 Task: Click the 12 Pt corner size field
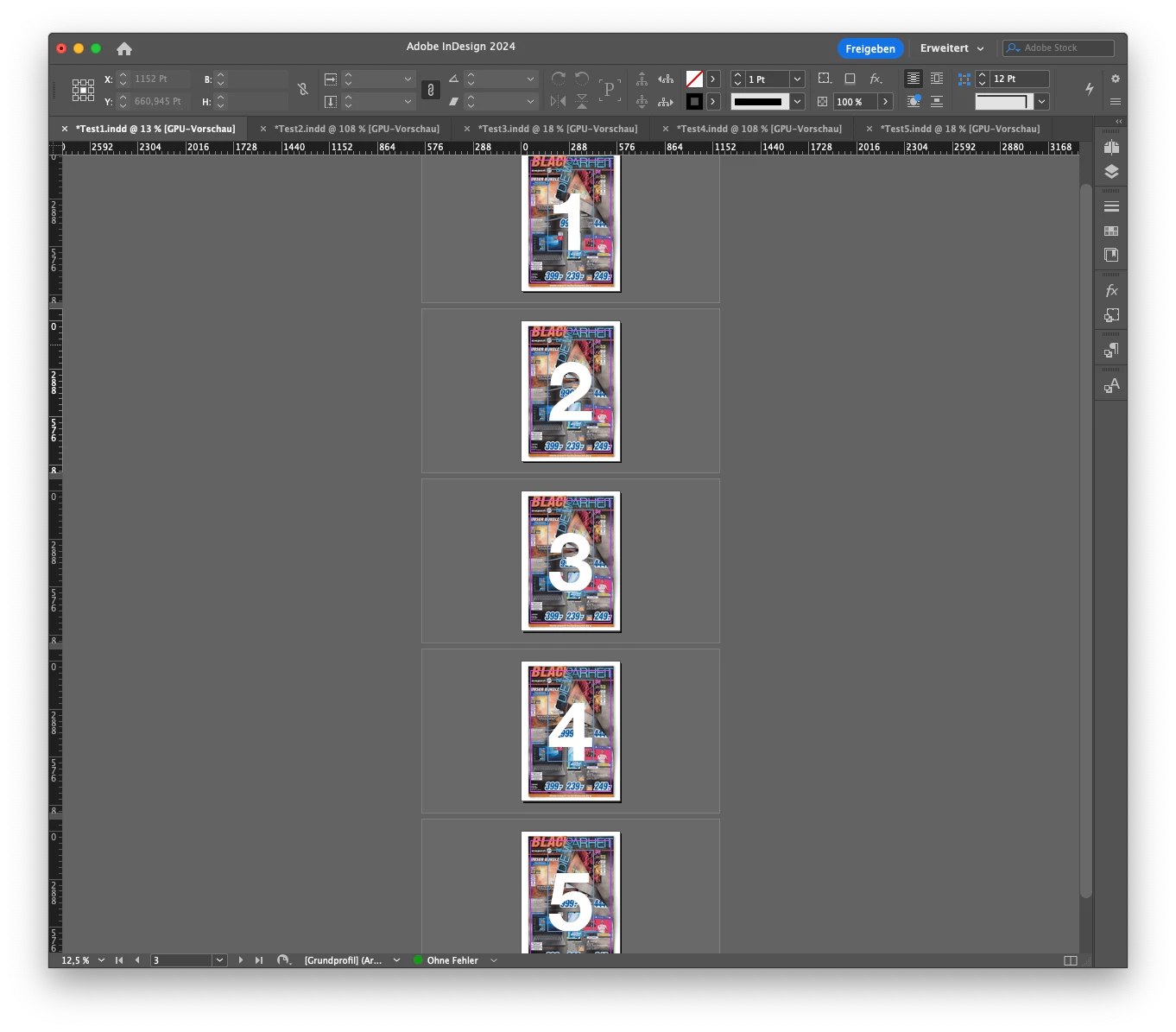pyautogui.click(x=1019, y=79)
